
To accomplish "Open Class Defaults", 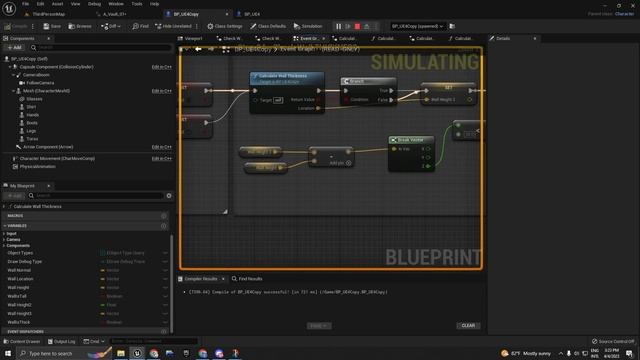I will pyautogui.click(x=268, y=26).
